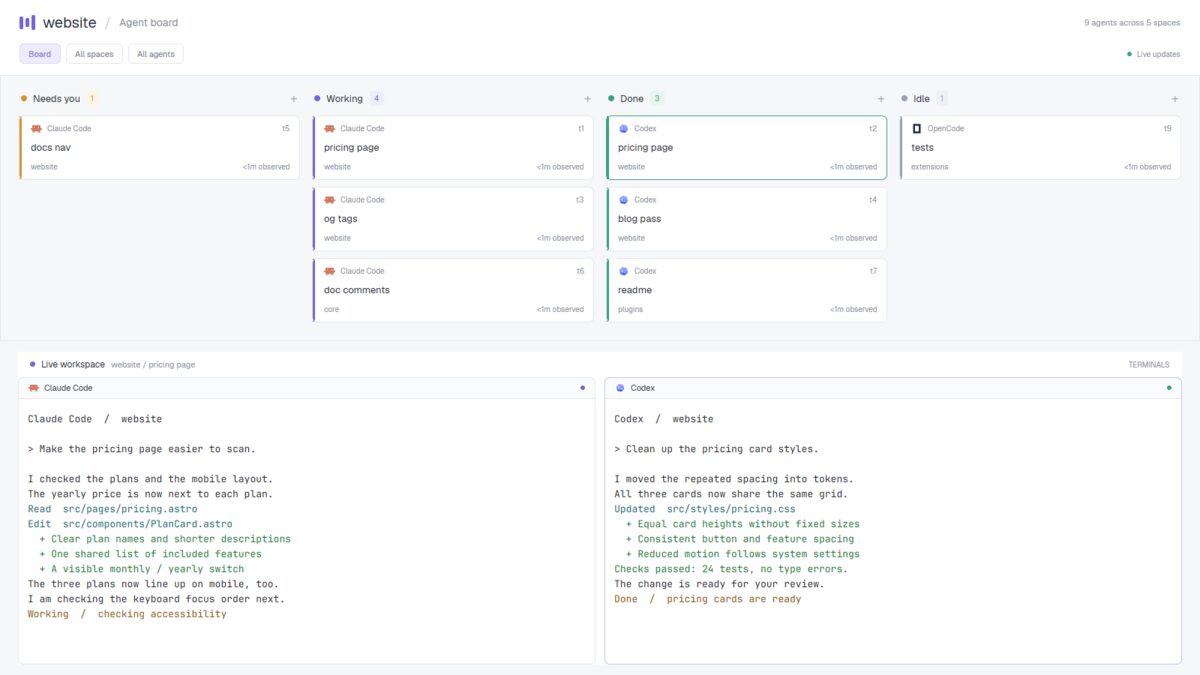Screen dimensions: 1200x675
Task: Add a card to the Needs you column
Action: [x=294, y=99]
